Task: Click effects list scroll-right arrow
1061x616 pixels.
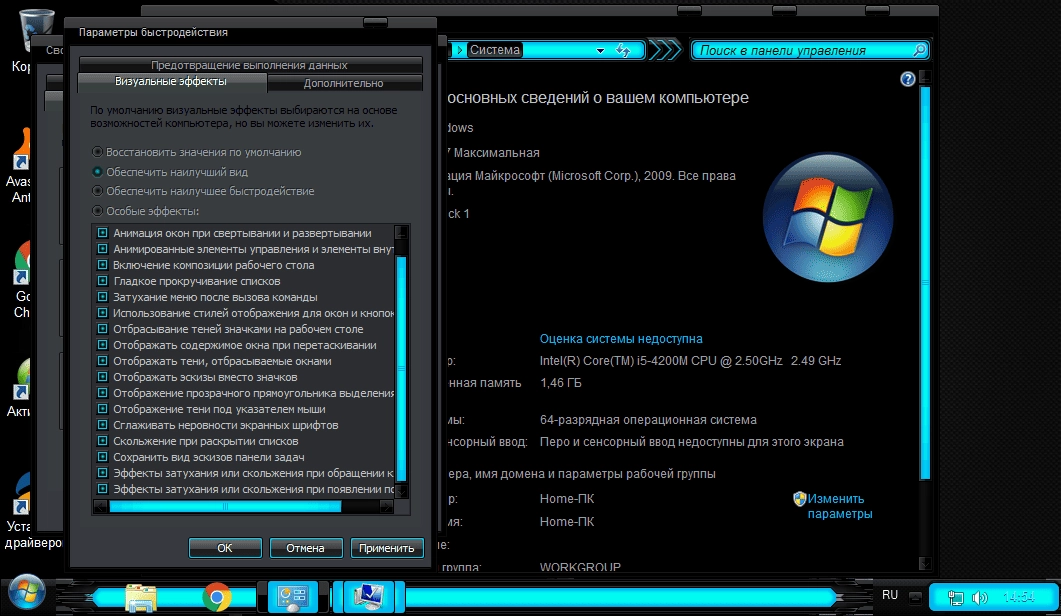Action: 386,506
